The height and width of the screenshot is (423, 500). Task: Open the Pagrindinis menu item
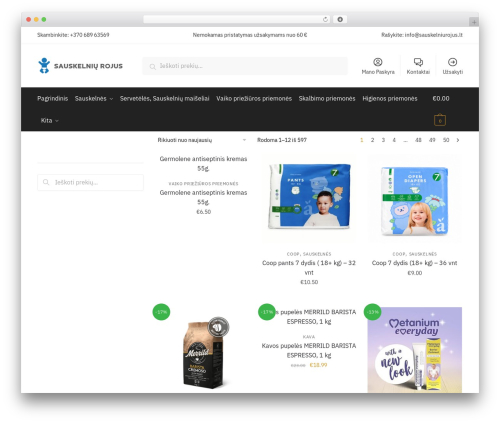coord(53,99)
